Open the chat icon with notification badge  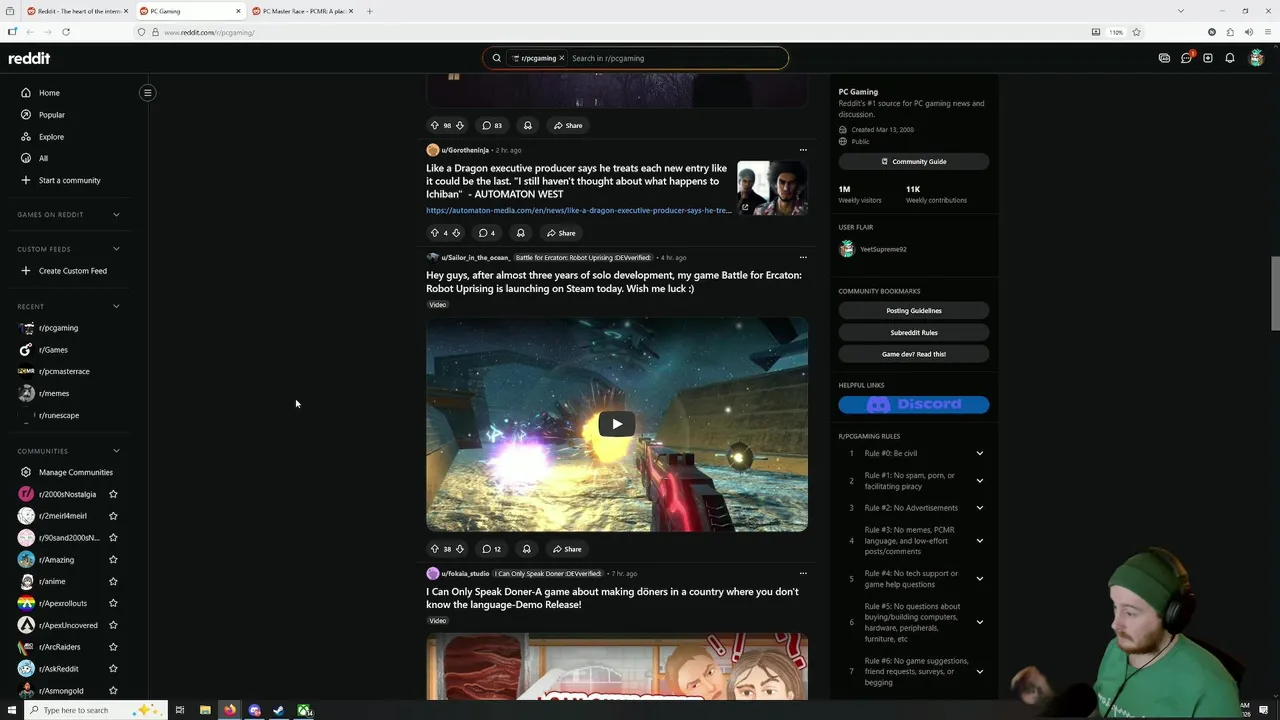coord(1186,58)
